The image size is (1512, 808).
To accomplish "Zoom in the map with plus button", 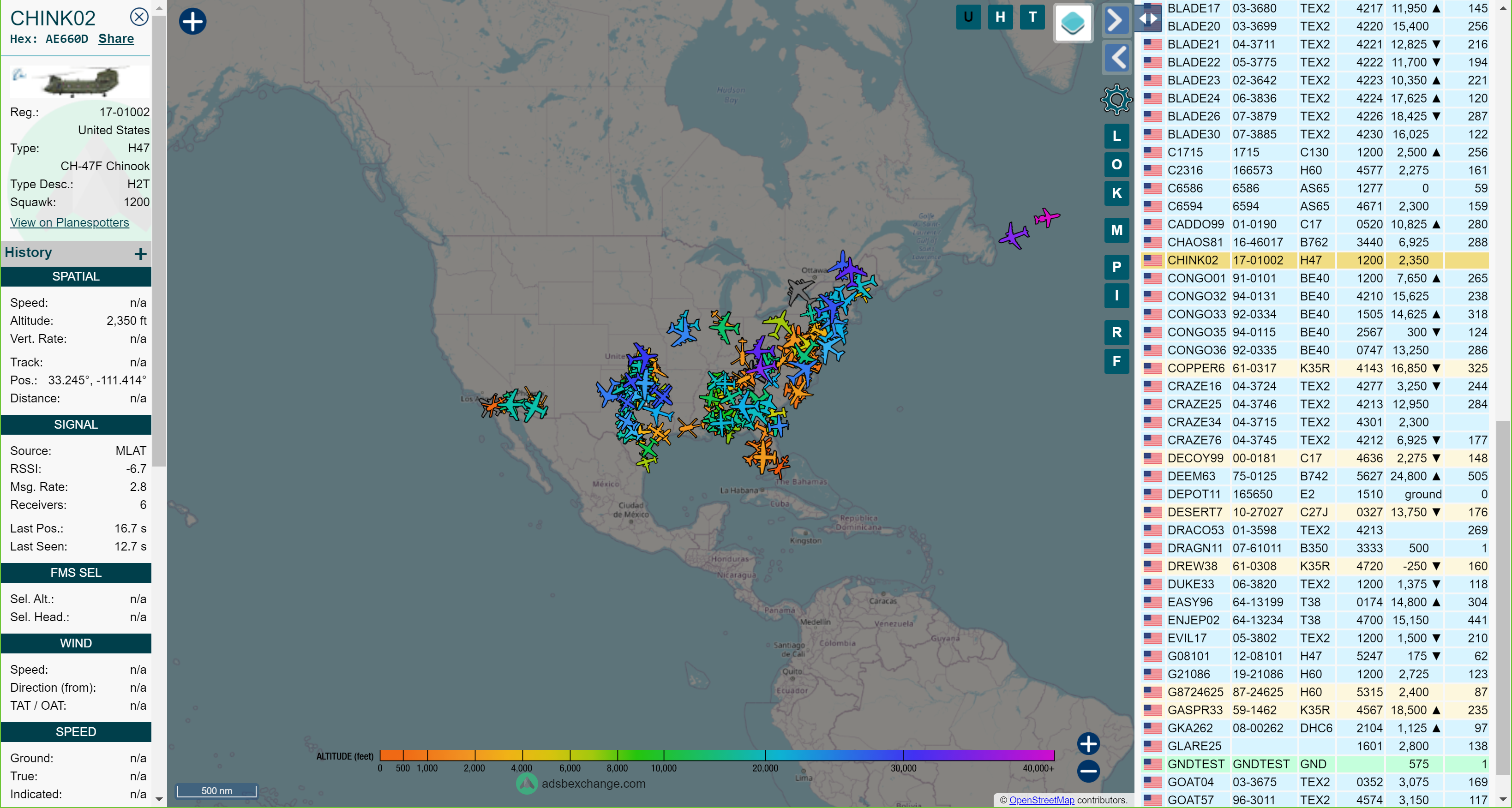I will 1088,743.
